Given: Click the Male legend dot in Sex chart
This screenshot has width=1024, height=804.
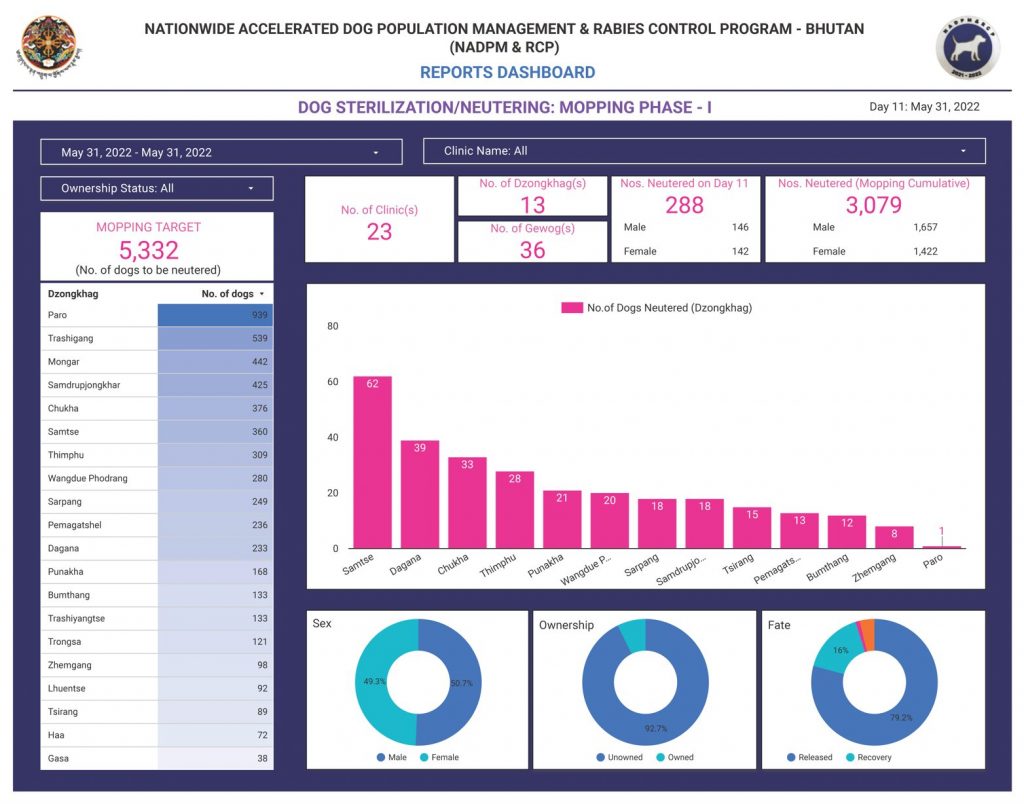Looking at the screenshot, I should pos(381,758).
